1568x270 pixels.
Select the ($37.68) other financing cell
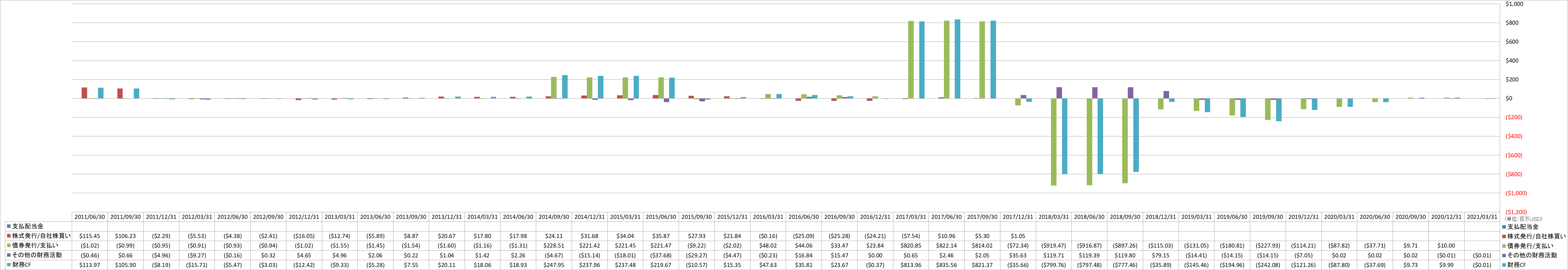pyautogui.click(x=661, y=255)
